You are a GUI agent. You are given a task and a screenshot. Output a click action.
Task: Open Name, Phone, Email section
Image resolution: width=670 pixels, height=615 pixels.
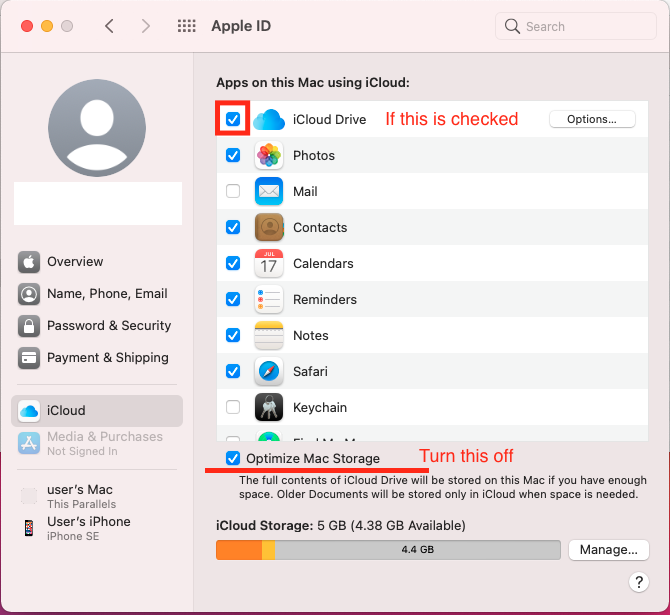[97, 294]
